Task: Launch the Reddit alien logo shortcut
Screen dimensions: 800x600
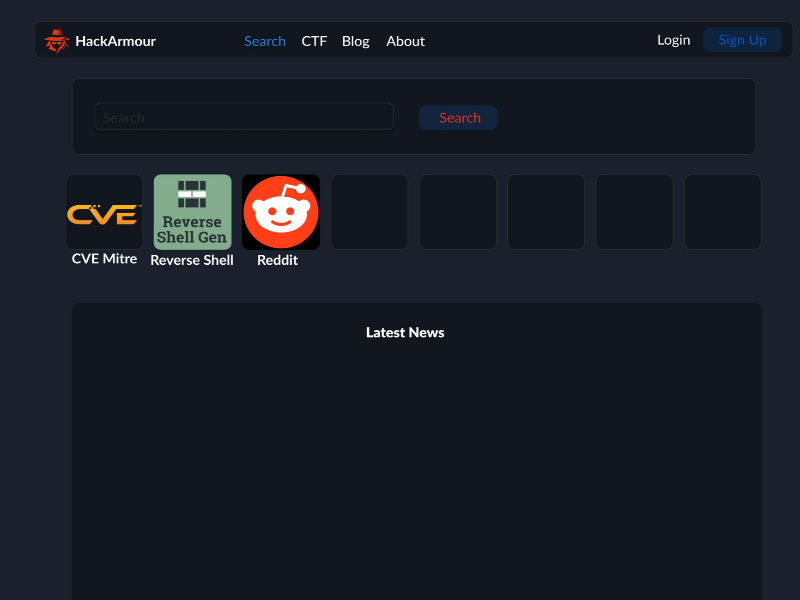Action: pos(281,213)
